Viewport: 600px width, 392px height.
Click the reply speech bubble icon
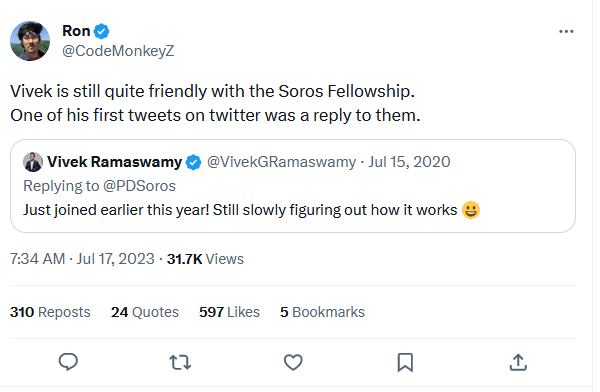(x=68, y=362)
